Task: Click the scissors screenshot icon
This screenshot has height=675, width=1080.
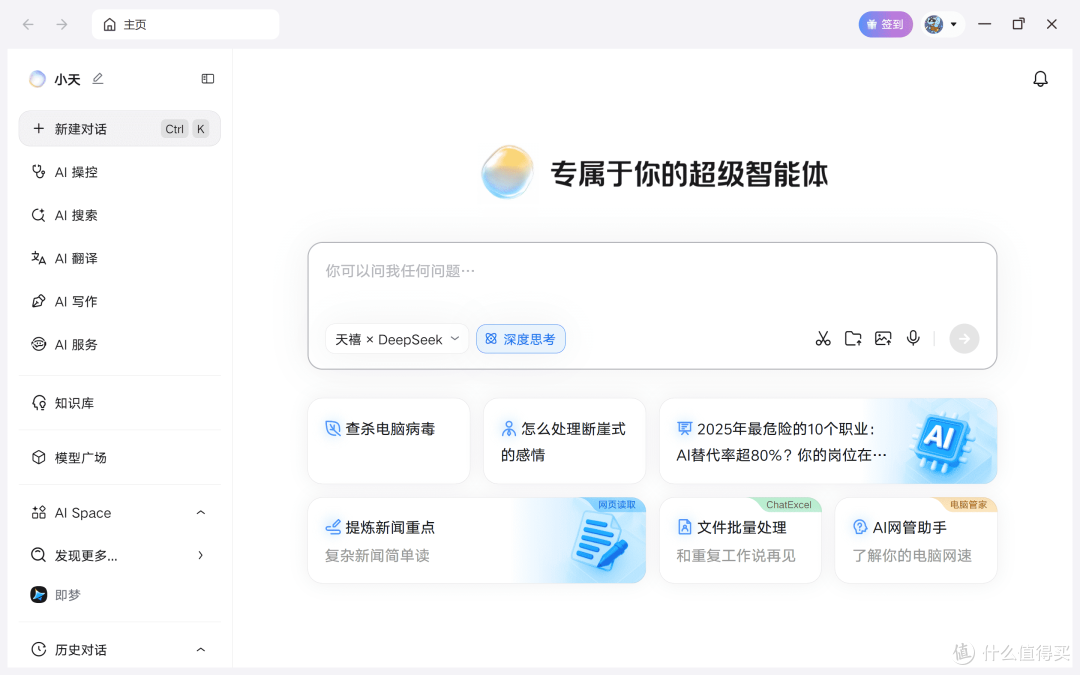Action: [x=823, y=338]
